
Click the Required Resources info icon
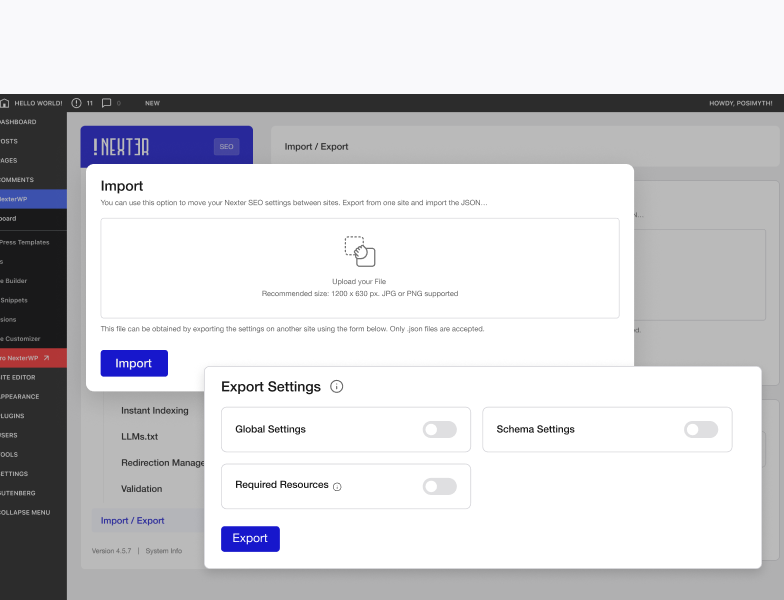coord(338,487)
